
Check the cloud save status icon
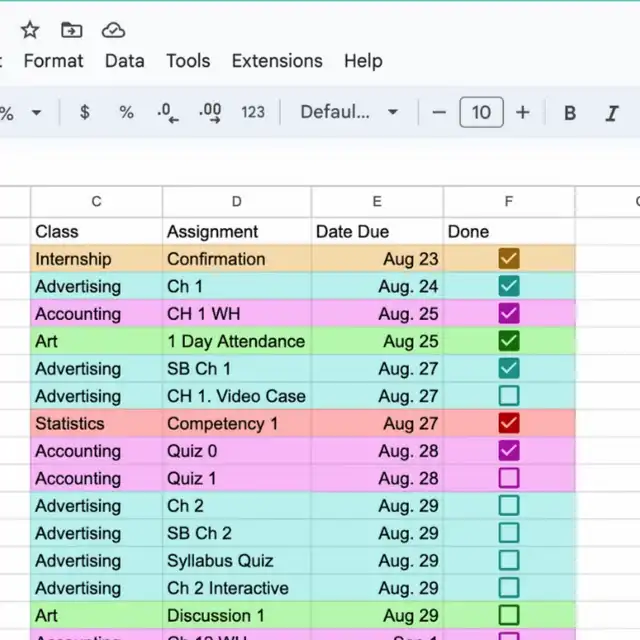pos(114,30)
